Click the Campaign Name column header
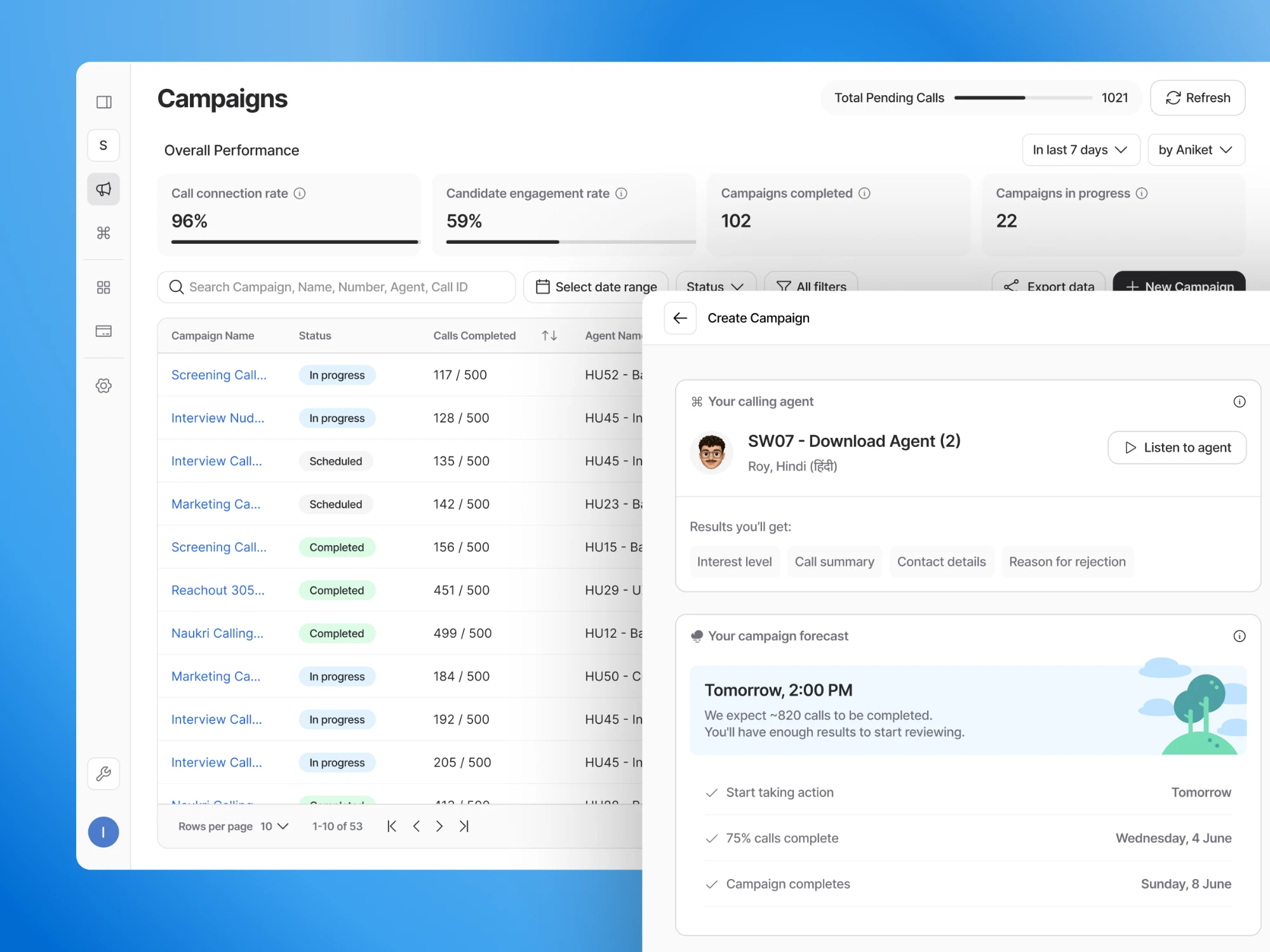 pyautogui.click(x=213, y=336)
